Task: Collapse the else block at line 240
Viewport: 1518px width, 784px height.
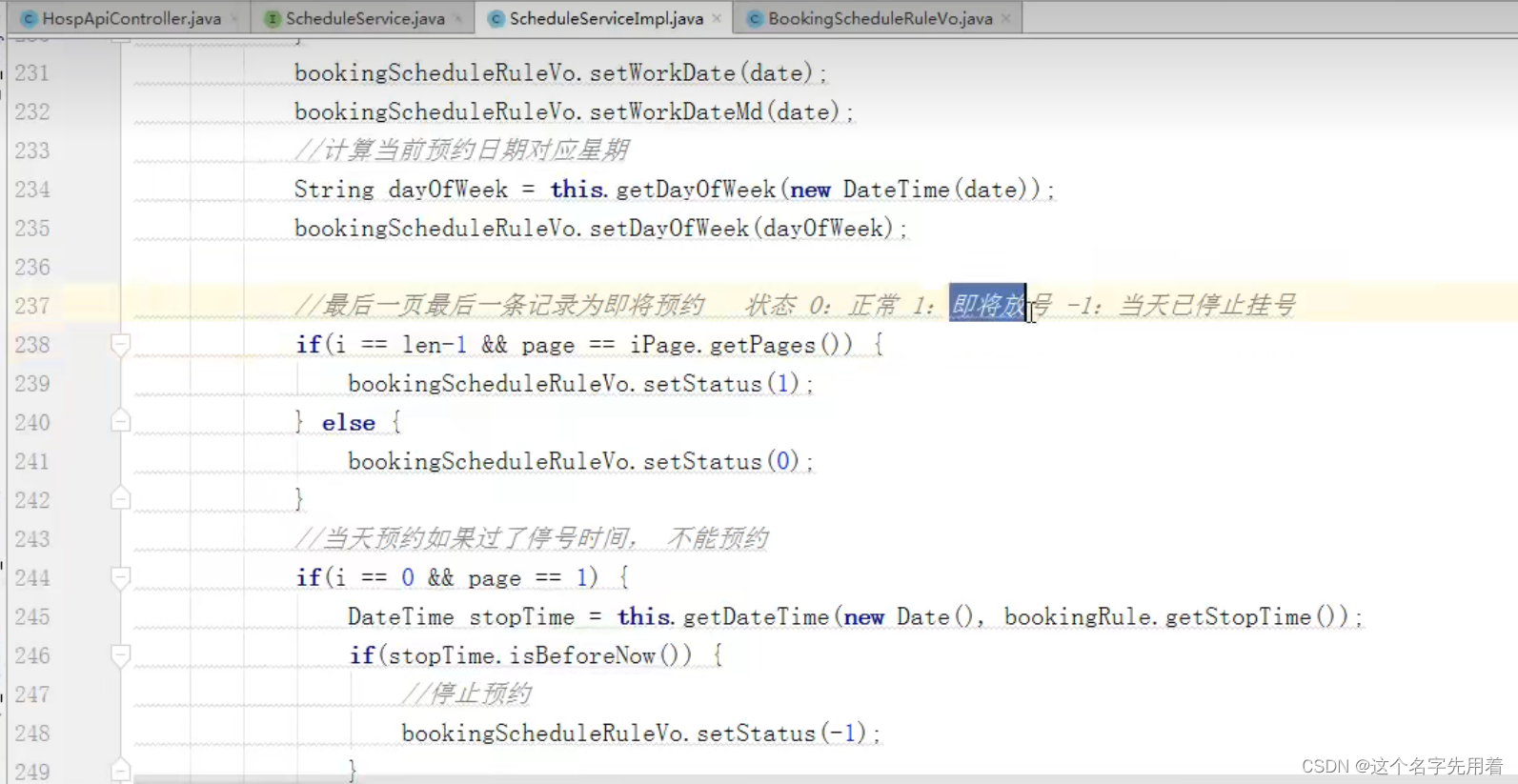Action: tap(120, 421)
